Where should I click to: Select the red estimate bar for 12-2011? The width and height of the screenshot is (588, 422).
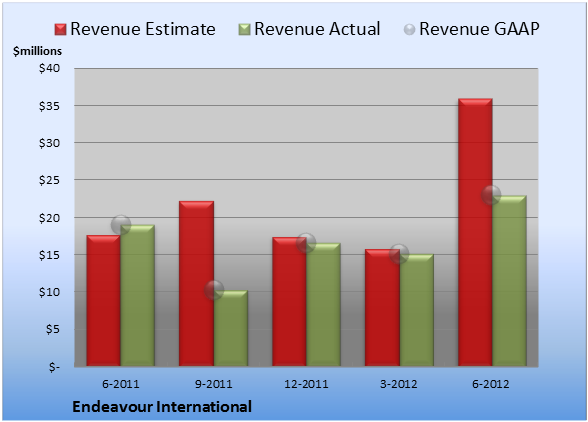[290, 302]
